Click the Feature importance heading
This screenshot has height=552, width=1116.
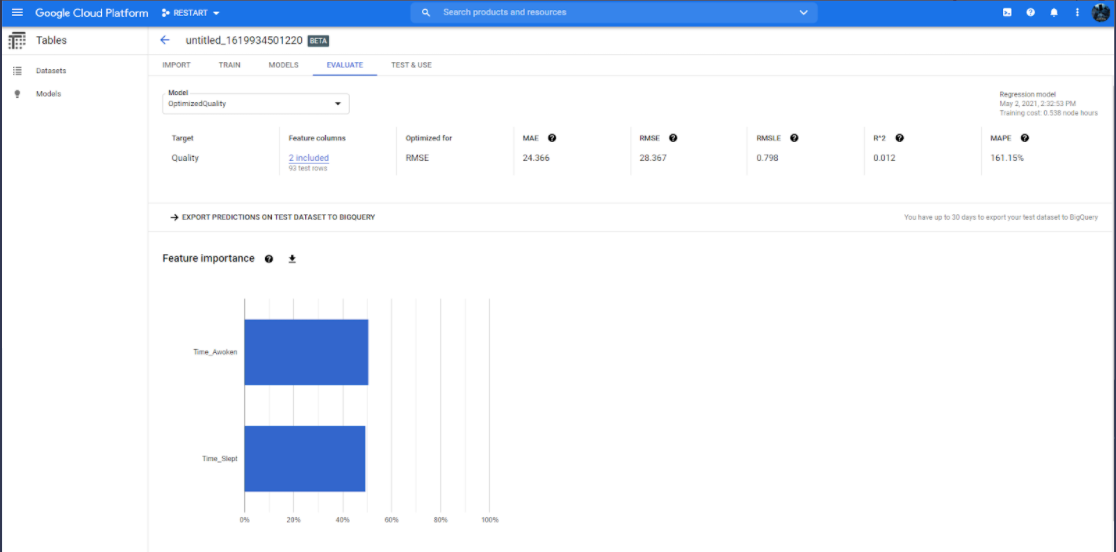click(209, 258)
